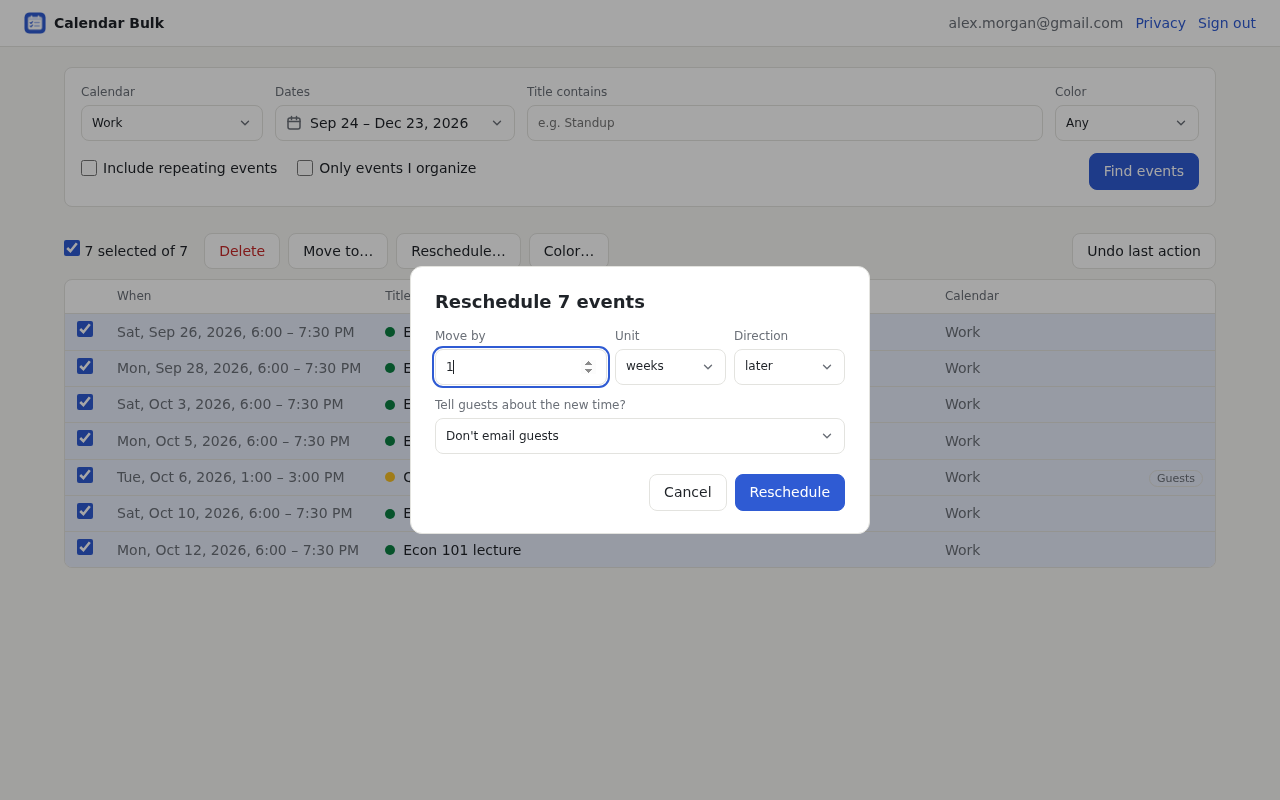The height and width of the screenshot is (800, 1280).
Task: Uncheck the select-all 7 selected checkbox
Action: (72, 248)
